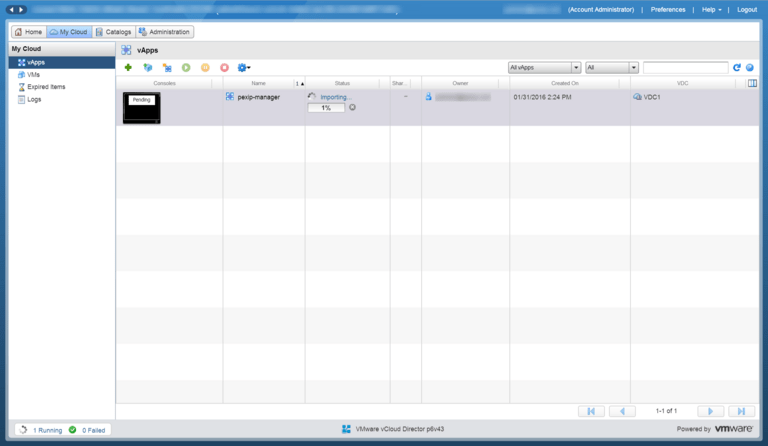The width and height of the screenshot is (768, 446).
Task: Sort by the Status column header
Action: [x=342, y=83]
